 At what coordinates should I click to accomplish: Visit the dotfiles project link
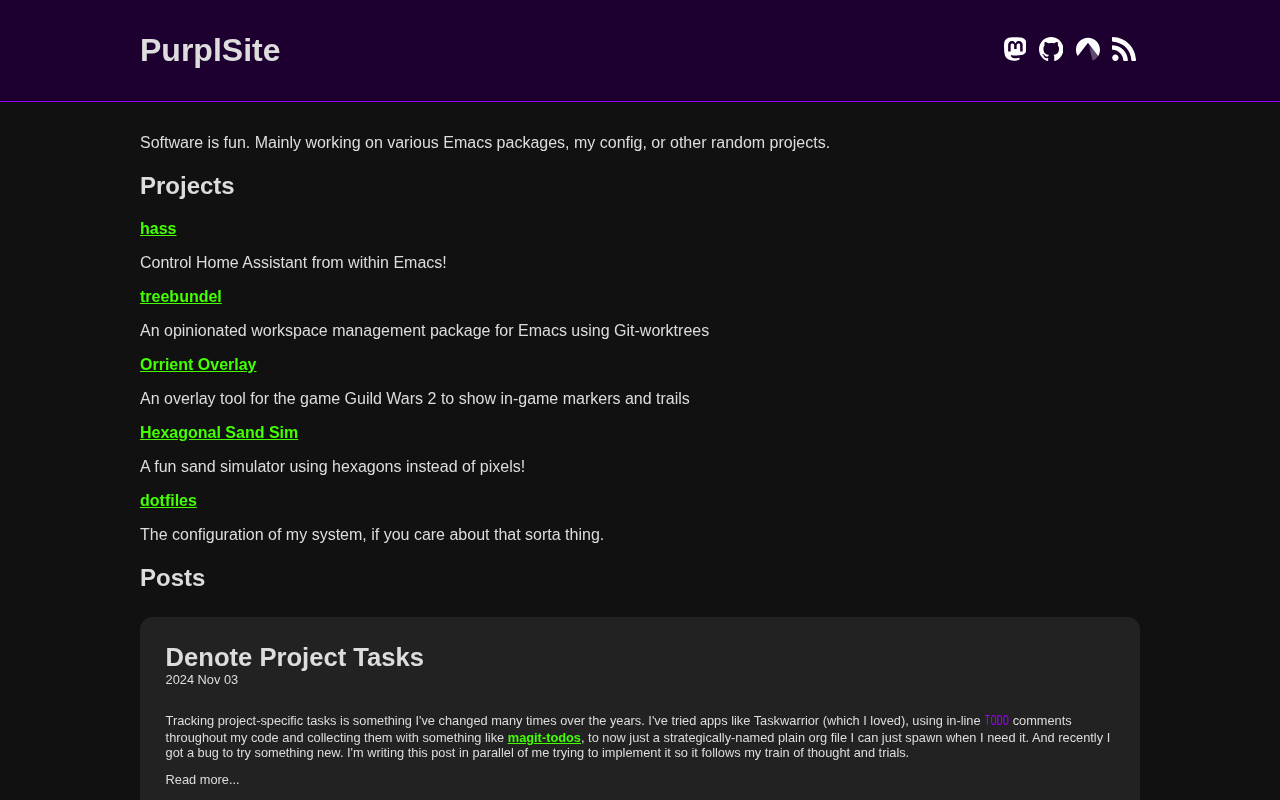click(168, 501)
